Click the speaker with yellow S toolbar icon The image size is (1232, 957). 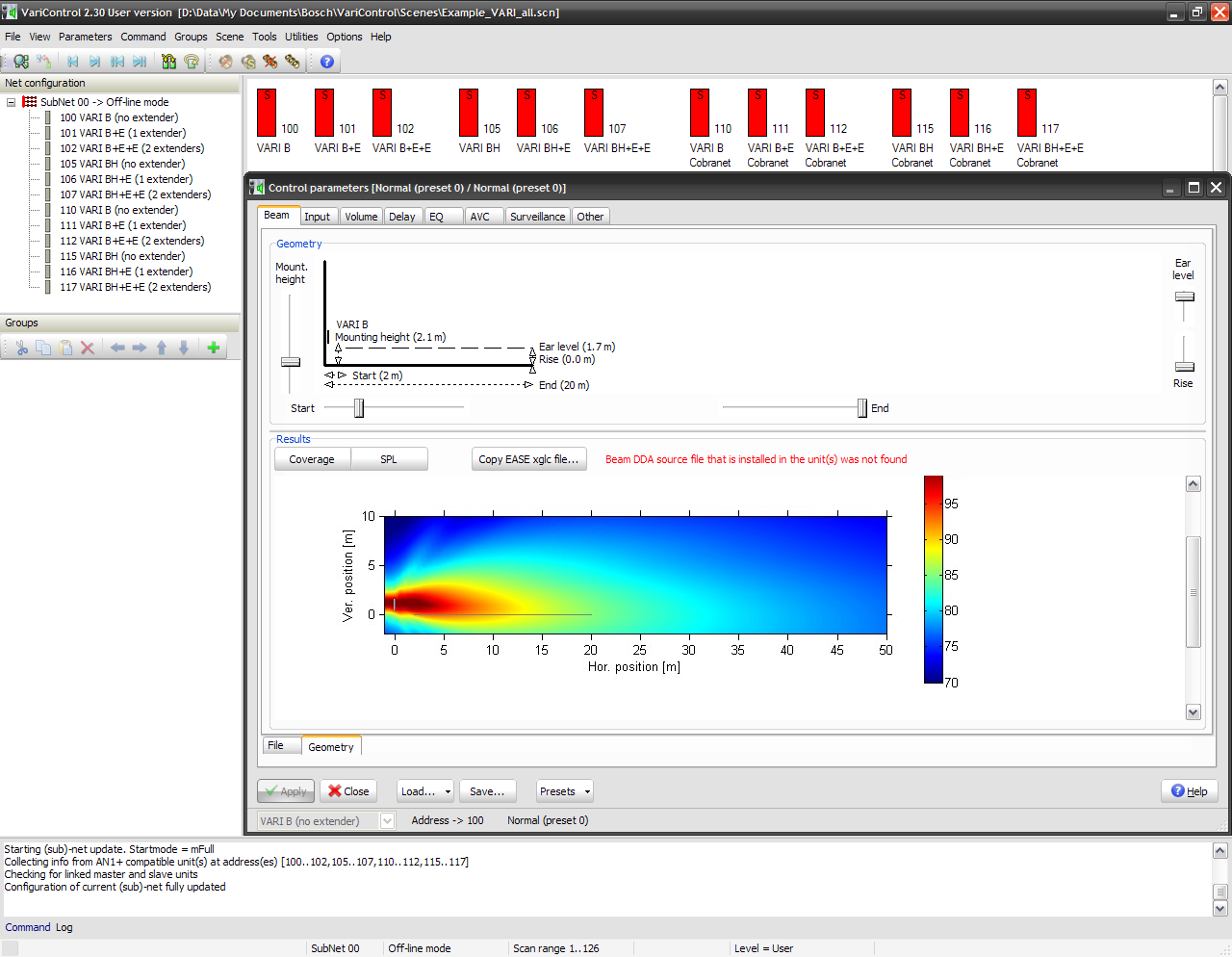pyautogui.click(x=248, y=62)
